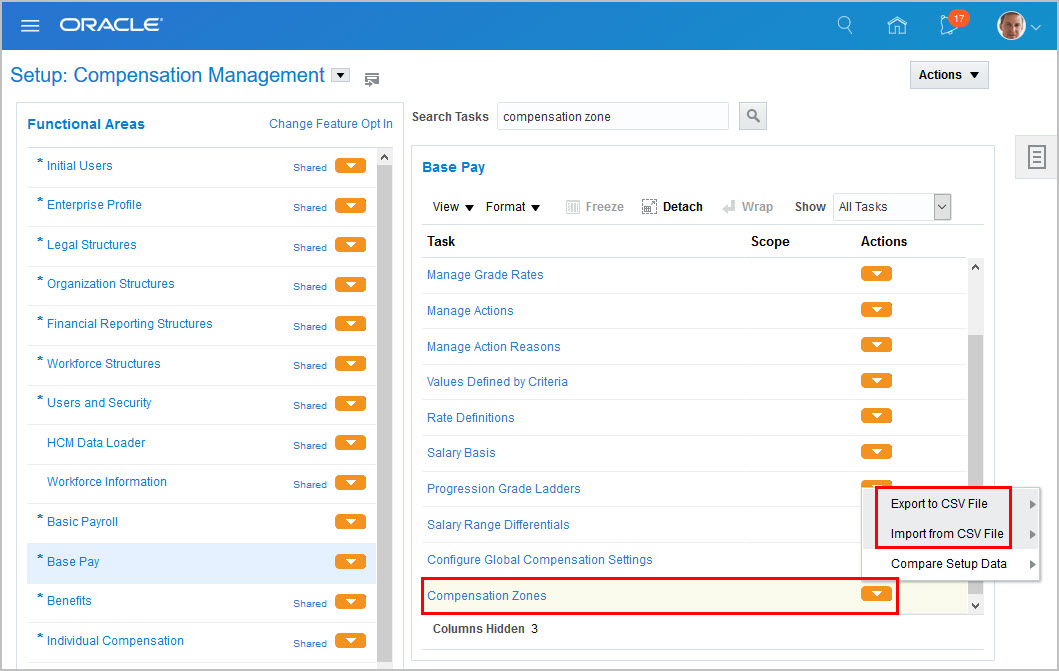Select Export to CSV File

[x=939, y=504]
